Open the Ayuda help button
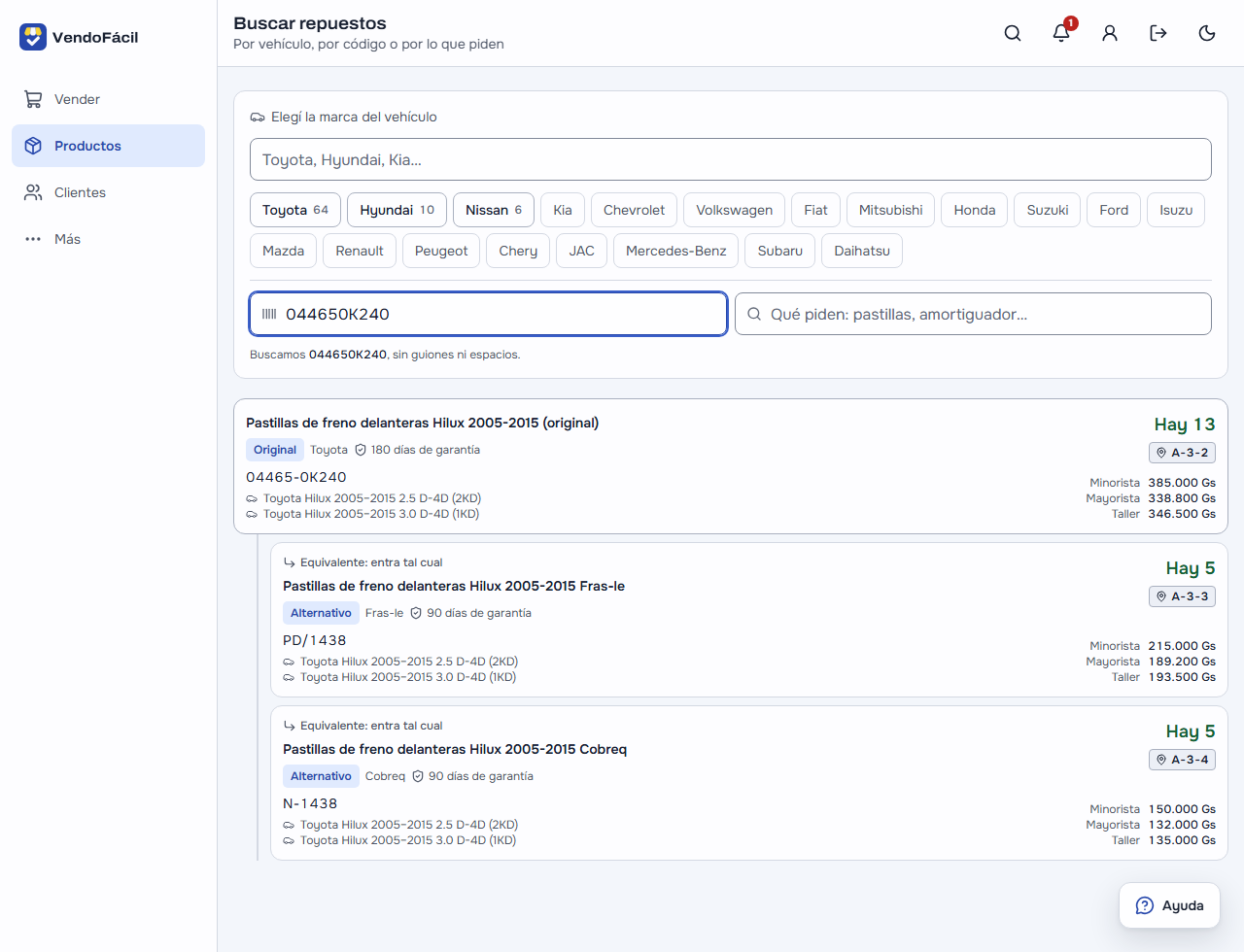Image resolution: width=1244 pixels, height=952 pixels. (1169, 905)
